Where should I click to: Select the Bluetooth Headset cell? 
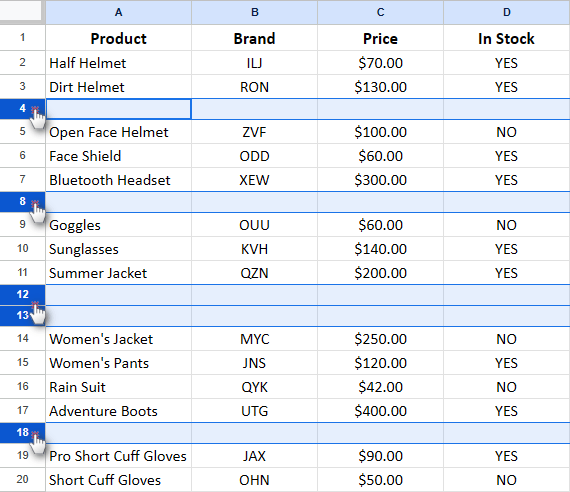(x=119, y=180)
